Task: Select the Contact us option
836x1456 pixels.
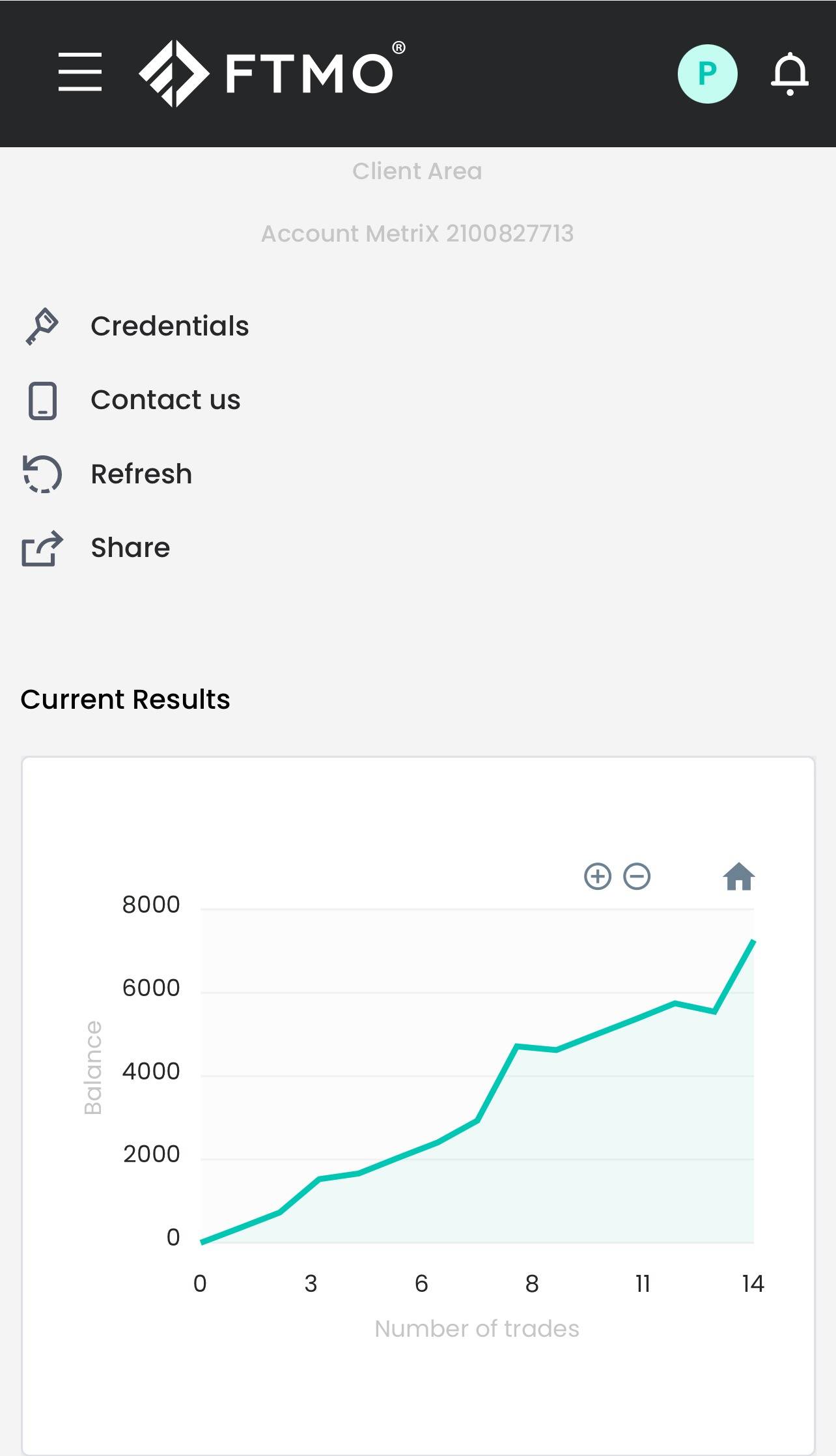Action: click(165, 400)
